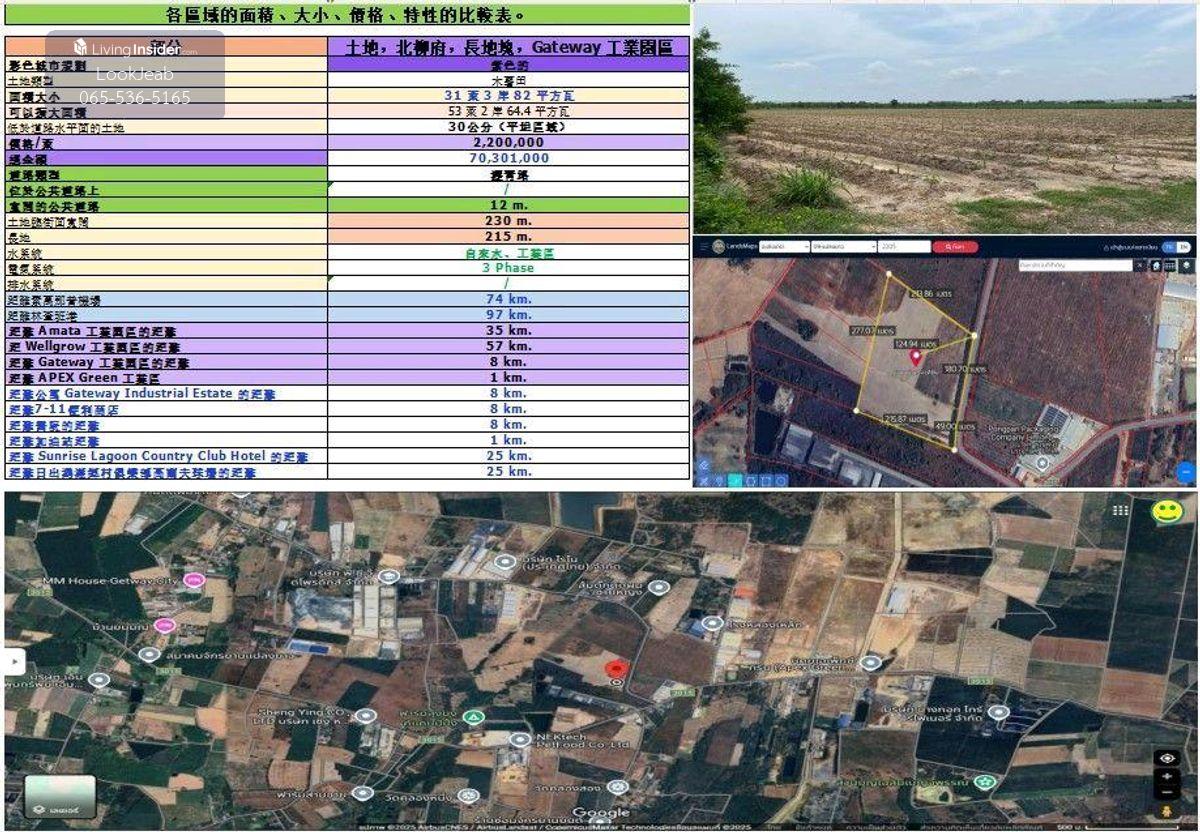Open the Google apps grid icon

(x=1120, y=511)
